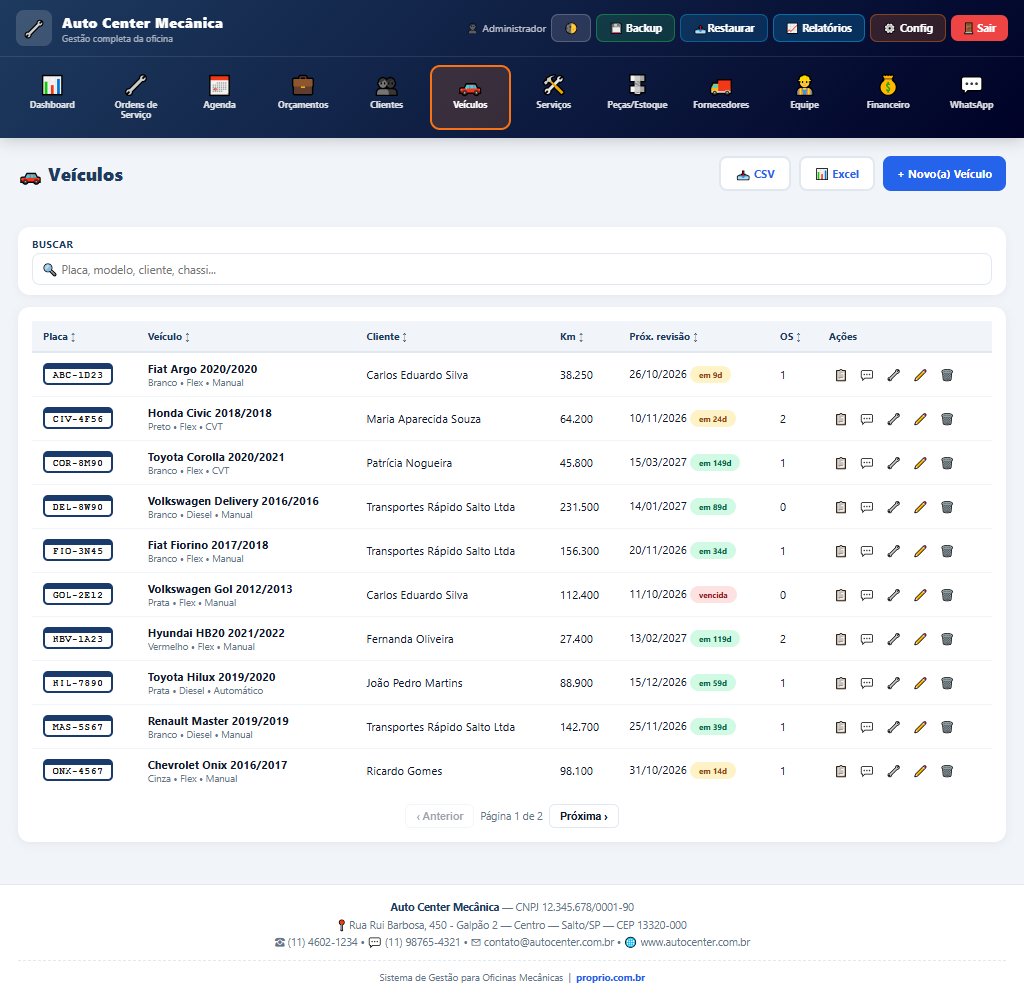Sort the table by Km column
Viewport: 1024px width, 1000px height.
point(571,337)
